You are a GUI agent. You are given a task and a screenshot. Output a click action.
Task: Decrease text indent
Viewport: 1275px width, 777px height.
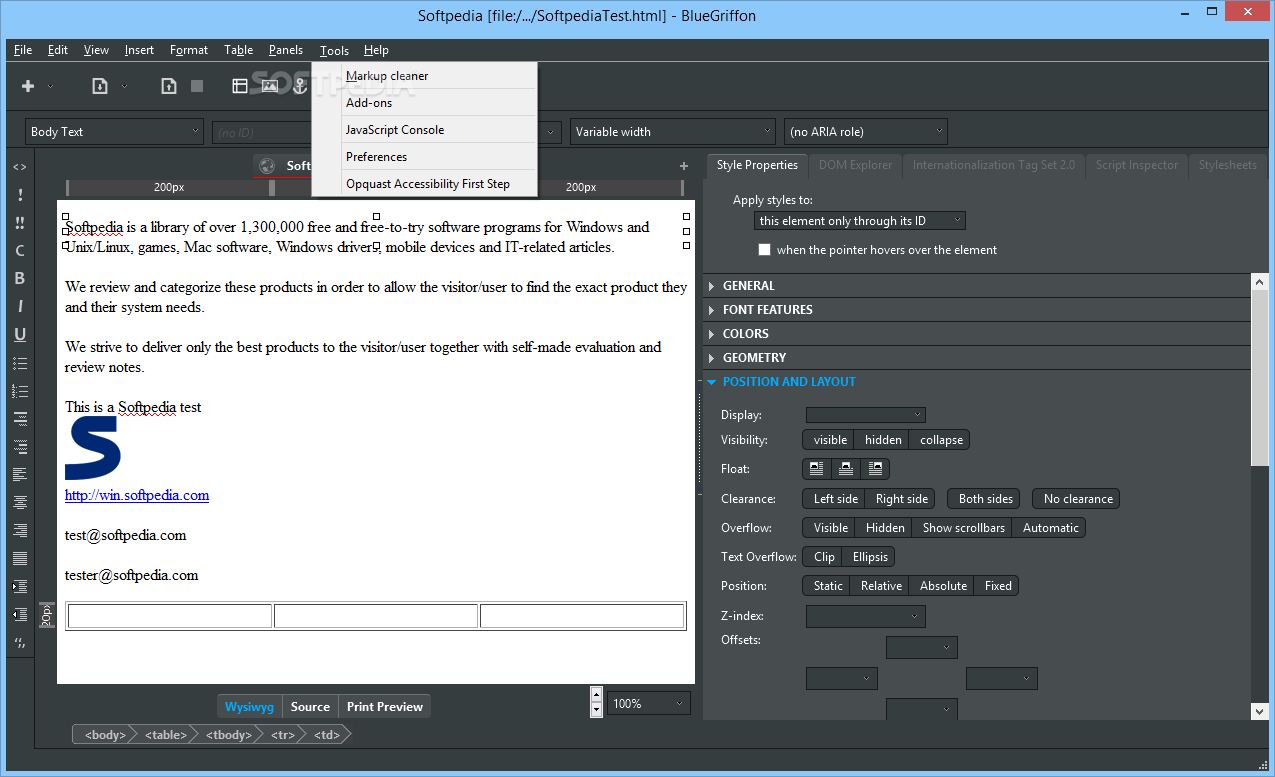click(20, 614)
